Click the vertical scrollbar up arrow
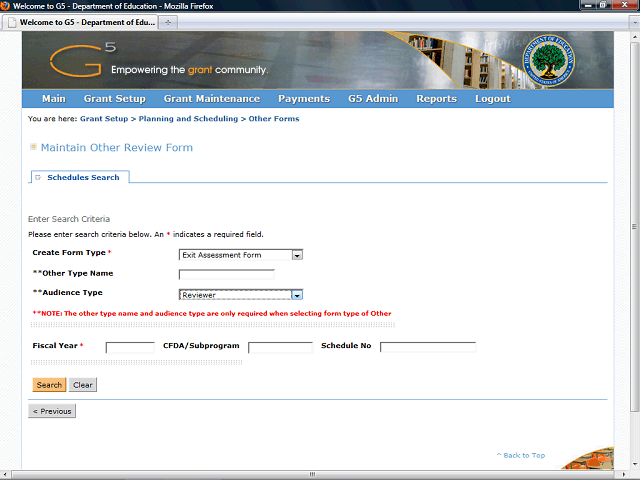Screen dimensions: 640x480 pyautogui.click(x=635, y=37)
